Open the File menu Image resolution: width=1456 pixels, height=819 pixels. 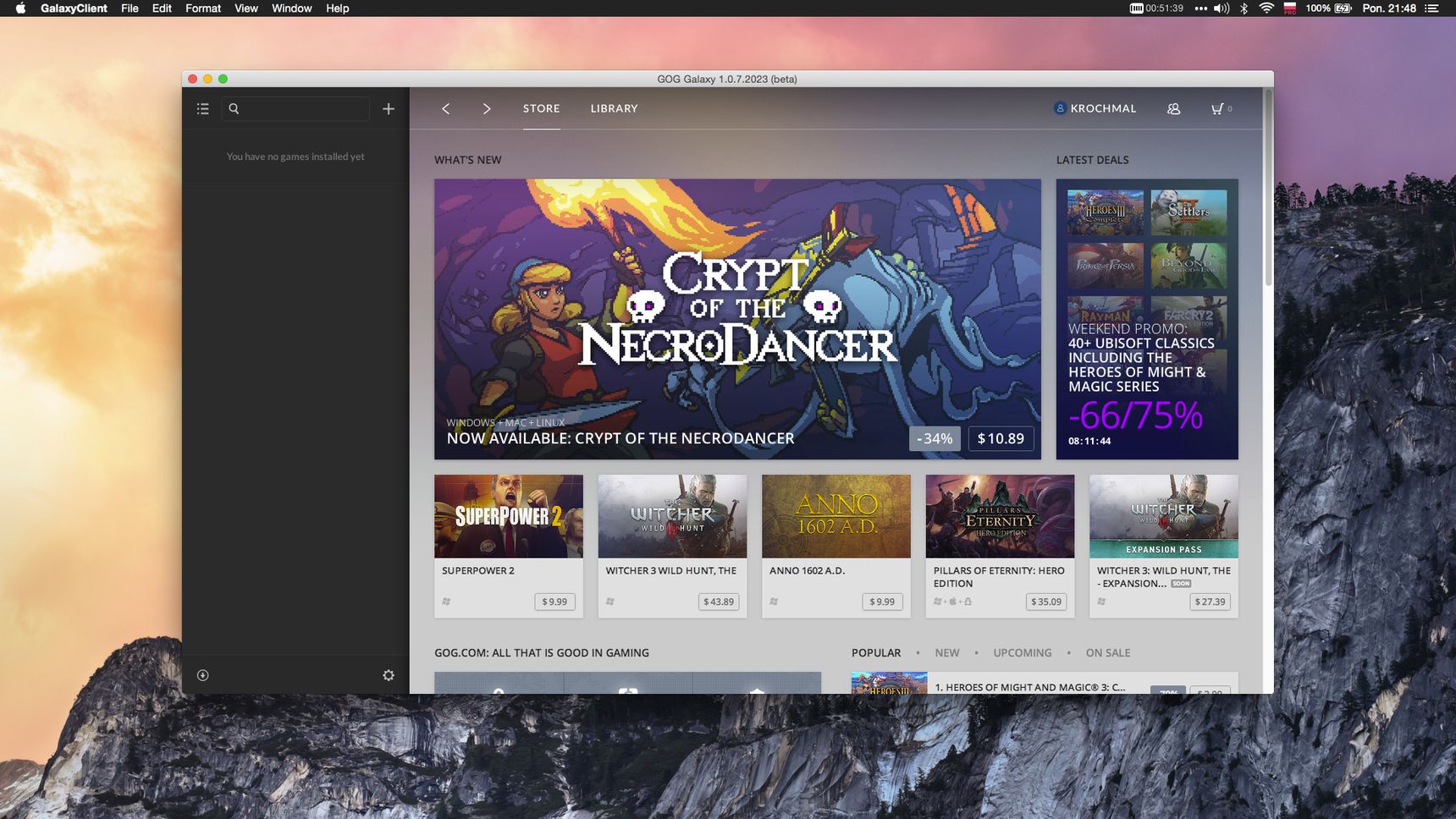(130, 8)
